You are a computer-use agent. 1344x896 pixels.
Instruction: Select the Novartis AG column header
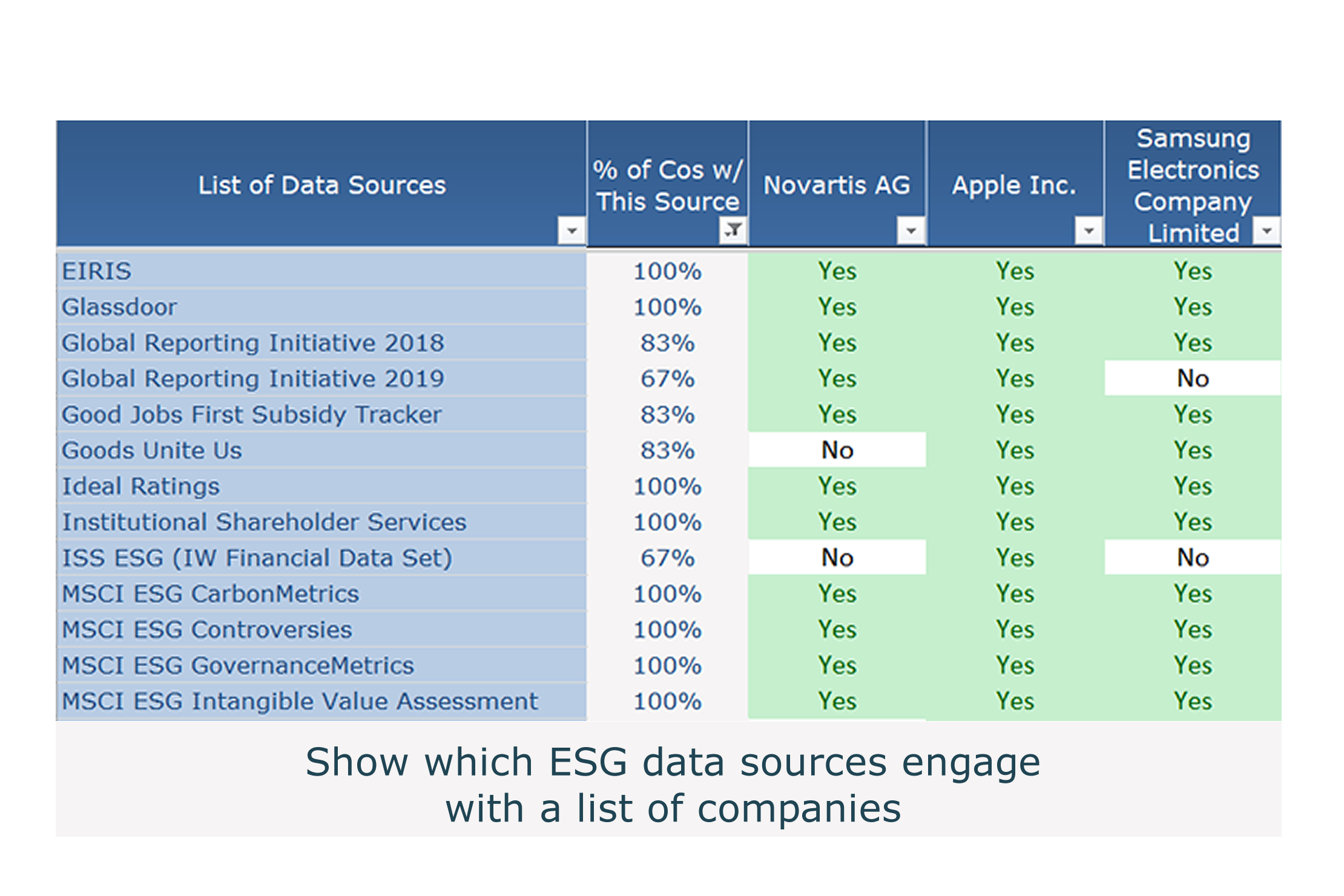coord(836,185)
